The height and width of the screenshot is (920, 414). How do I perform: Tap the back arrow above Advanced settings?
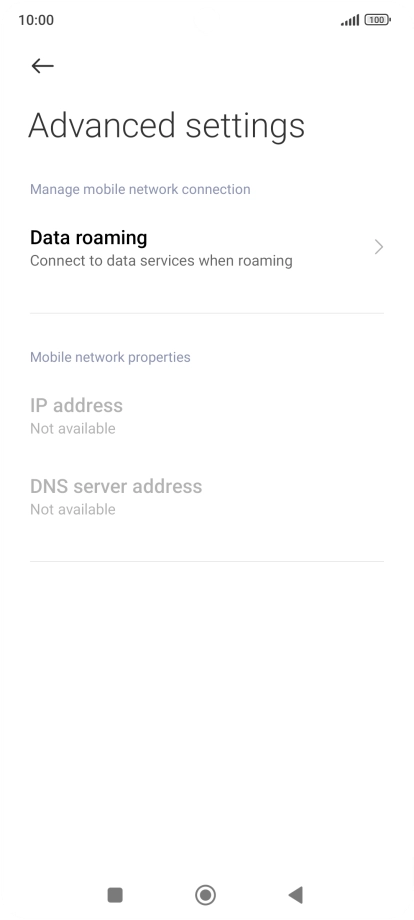[x=42, y=66]
